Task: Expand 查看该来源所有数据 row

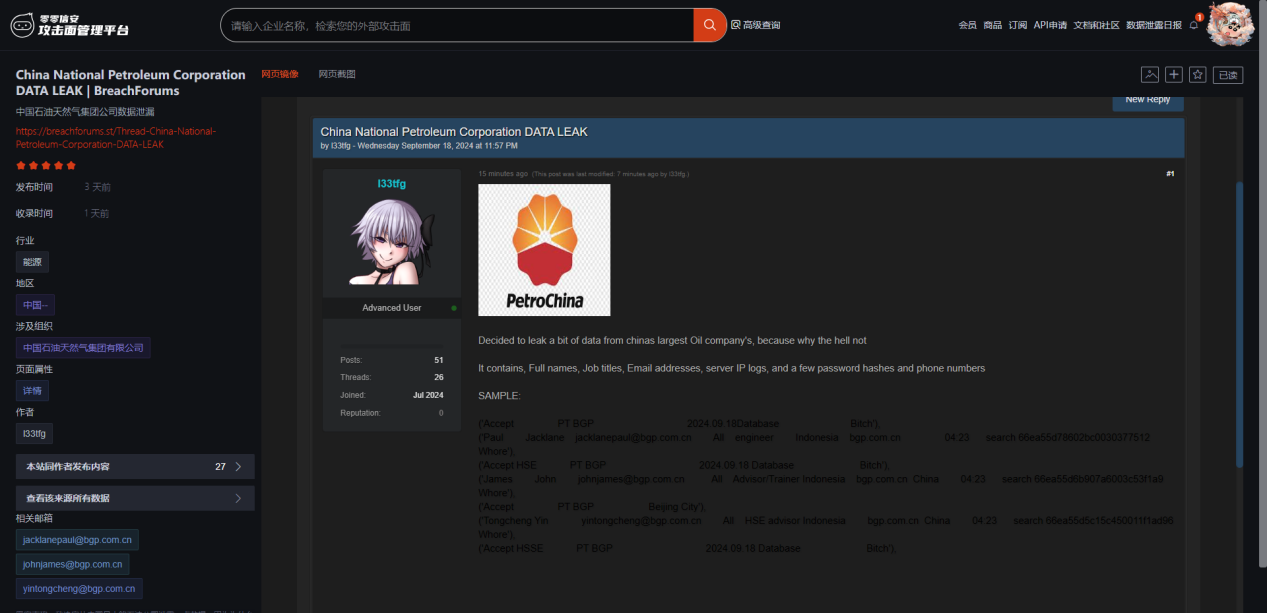Action: coord(135,498)
